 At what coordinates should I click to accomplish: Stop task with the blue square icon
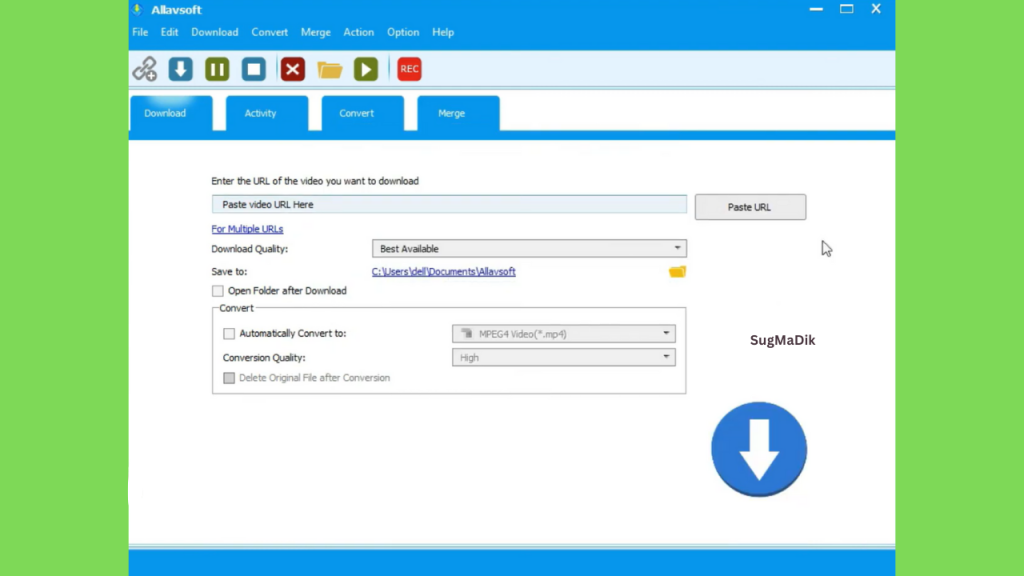(x=253, y=69)
